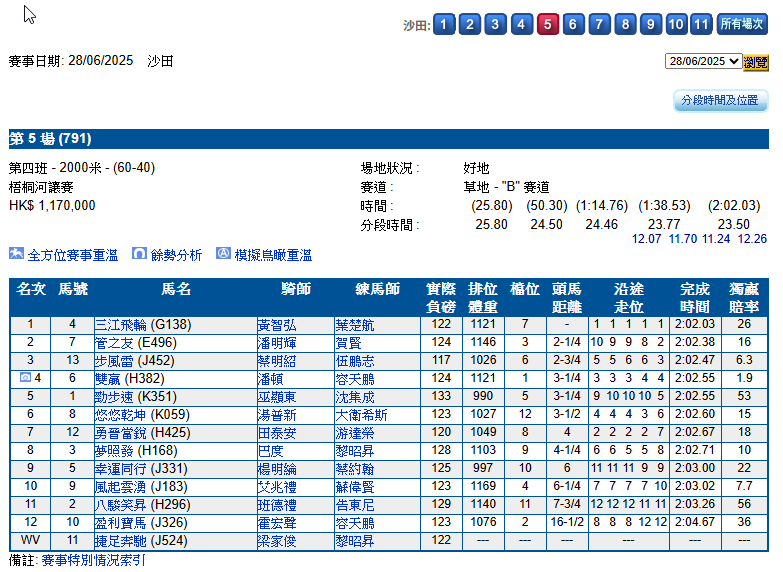Screen dimensions: 783x572
Task: Click the 分段時間及位置 button
Action: (x=720, y=100)
